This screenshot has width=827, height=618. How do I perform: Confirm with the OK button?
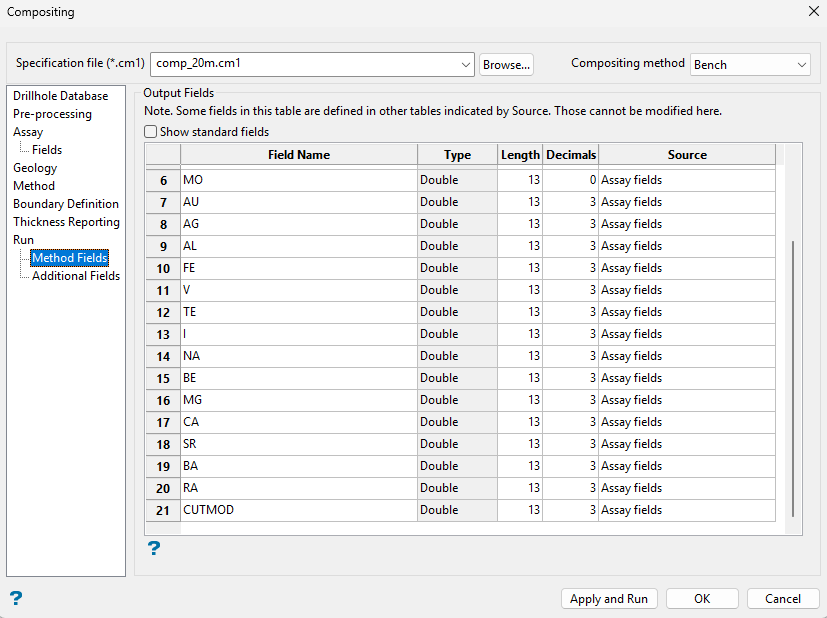click(702, 598)
